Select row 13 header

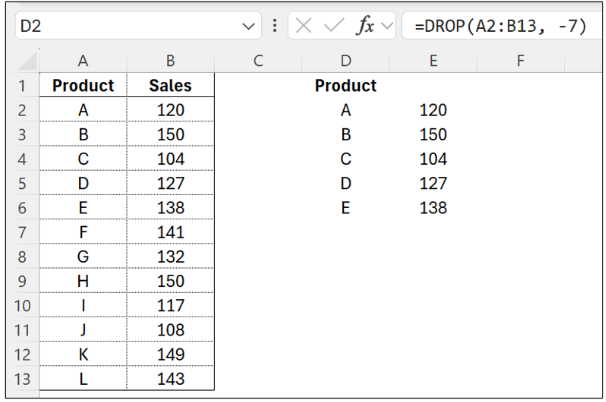click(x=20, y=380)
